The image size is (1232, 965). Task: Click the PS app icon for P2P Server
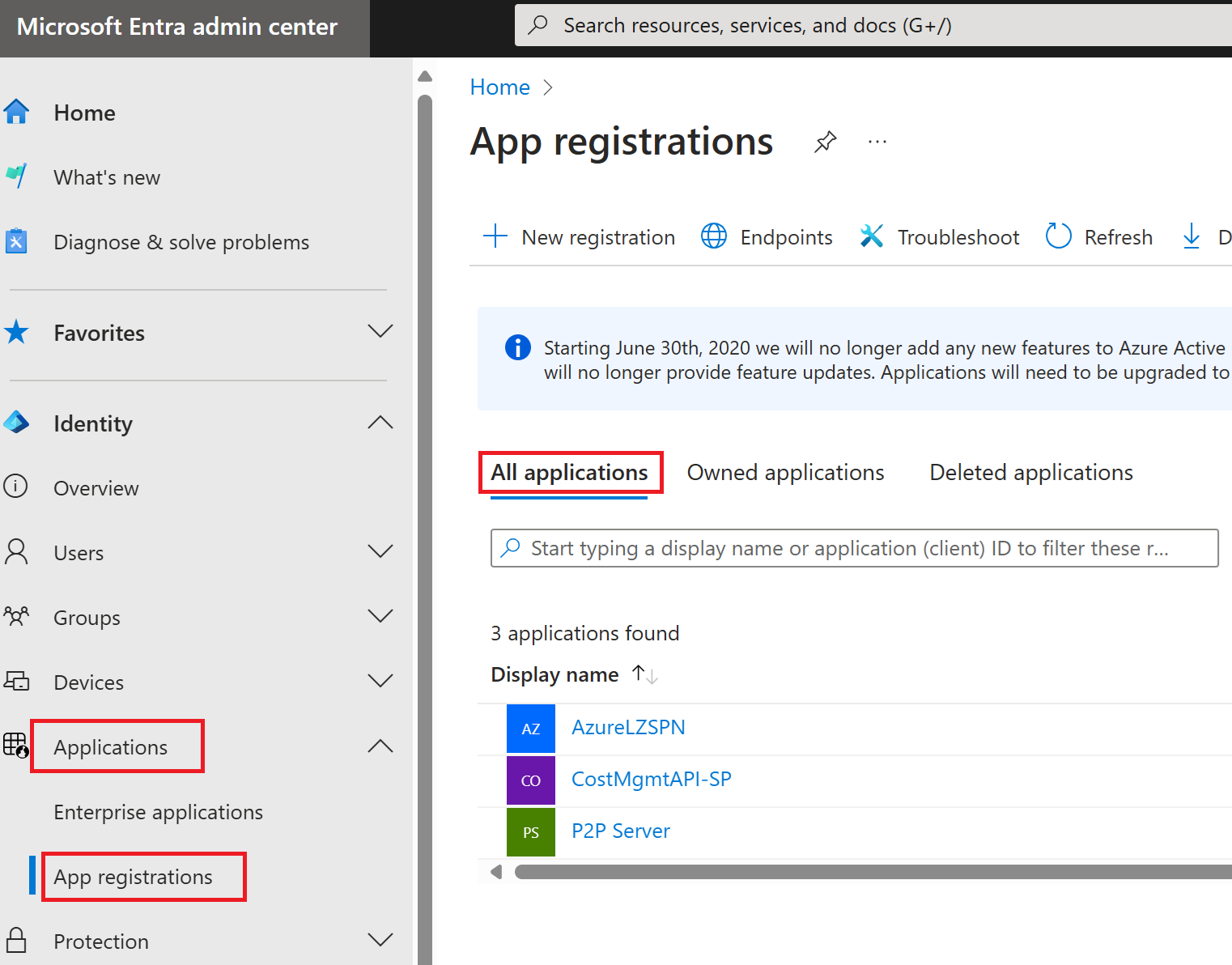pos(531,832)
